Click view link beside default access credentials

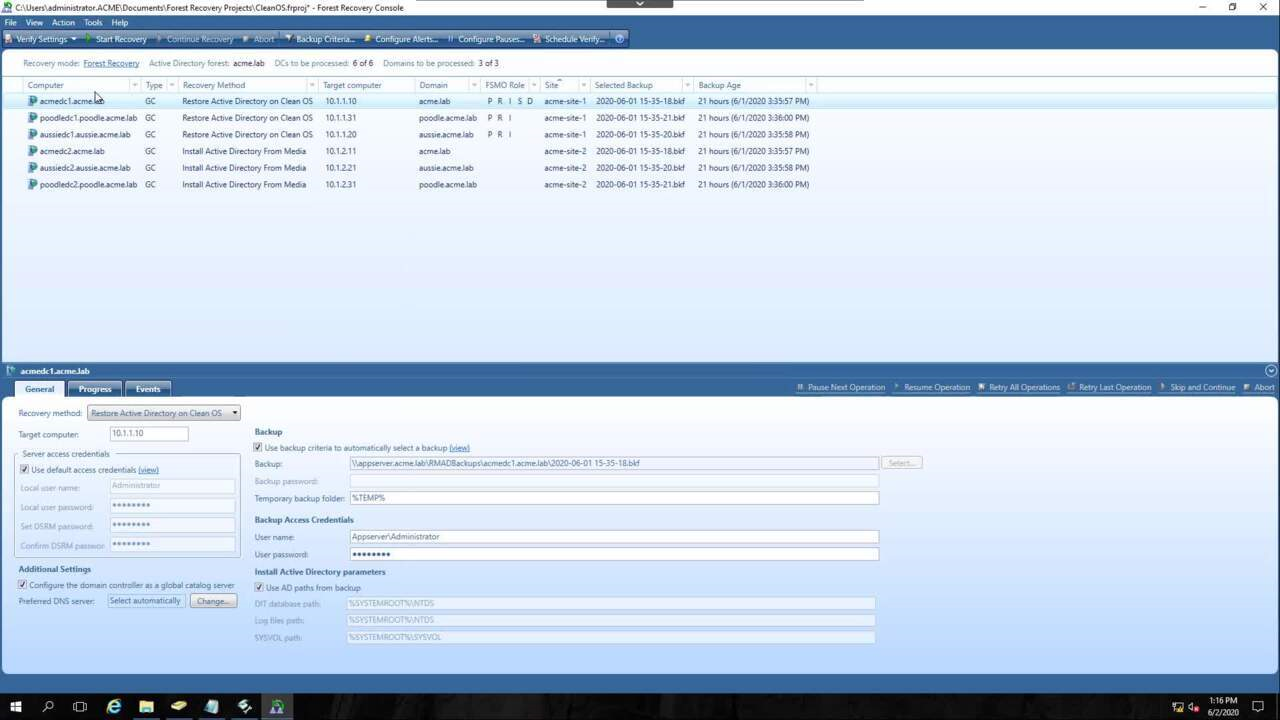pos(148,470)
